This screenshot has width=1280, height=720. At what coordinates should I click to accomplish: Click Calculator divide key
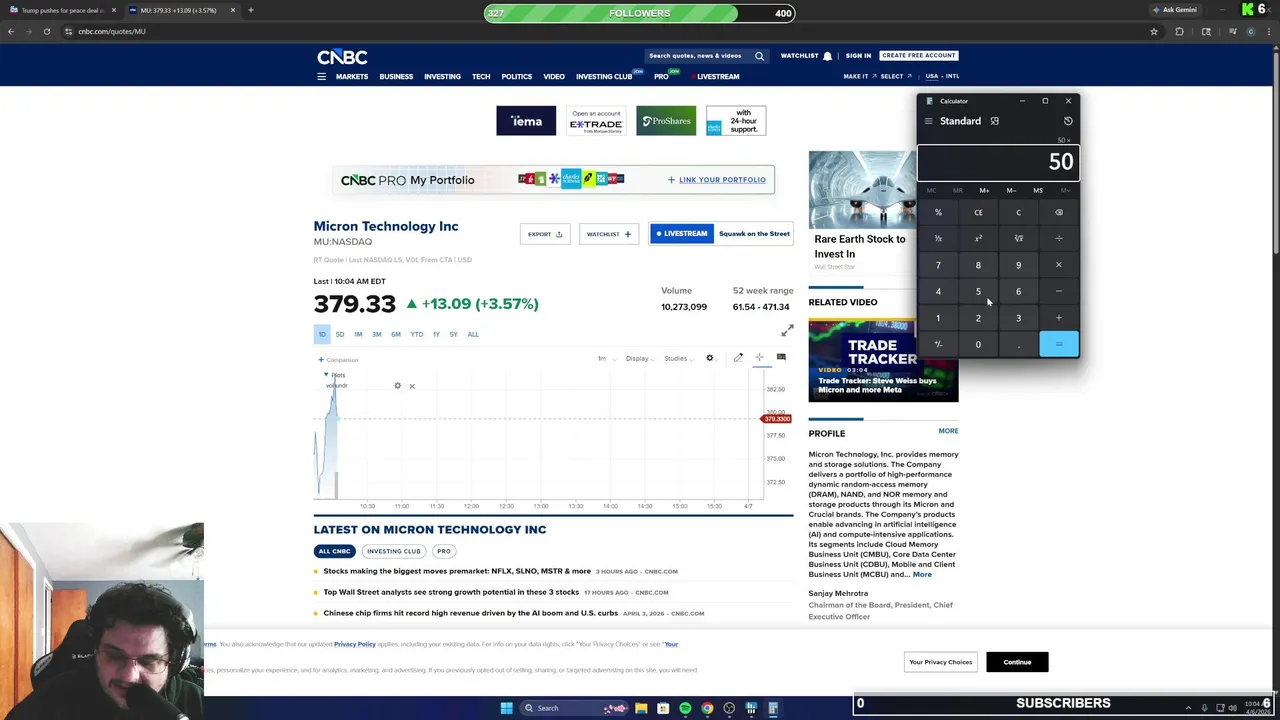(x=1059, y=238)
